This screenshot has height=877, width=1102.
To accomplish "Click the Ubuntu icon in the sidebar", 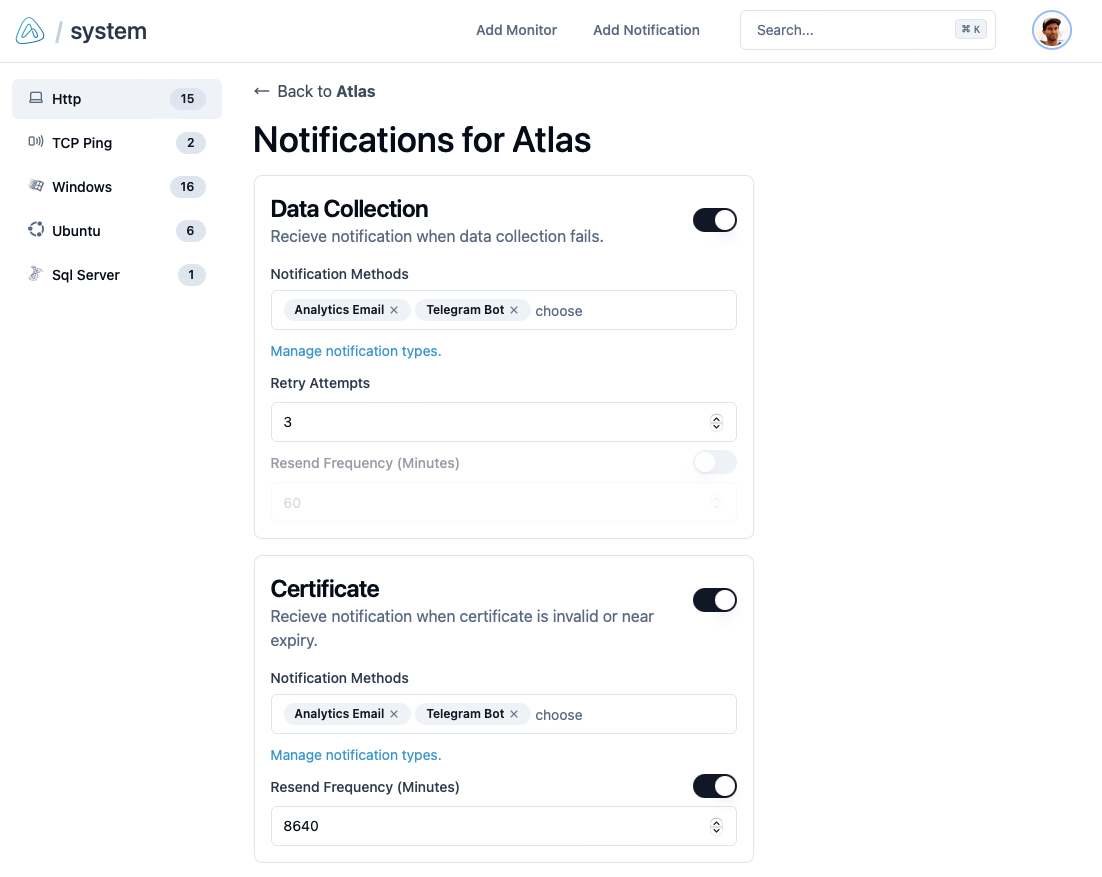I will click(35, 231).
